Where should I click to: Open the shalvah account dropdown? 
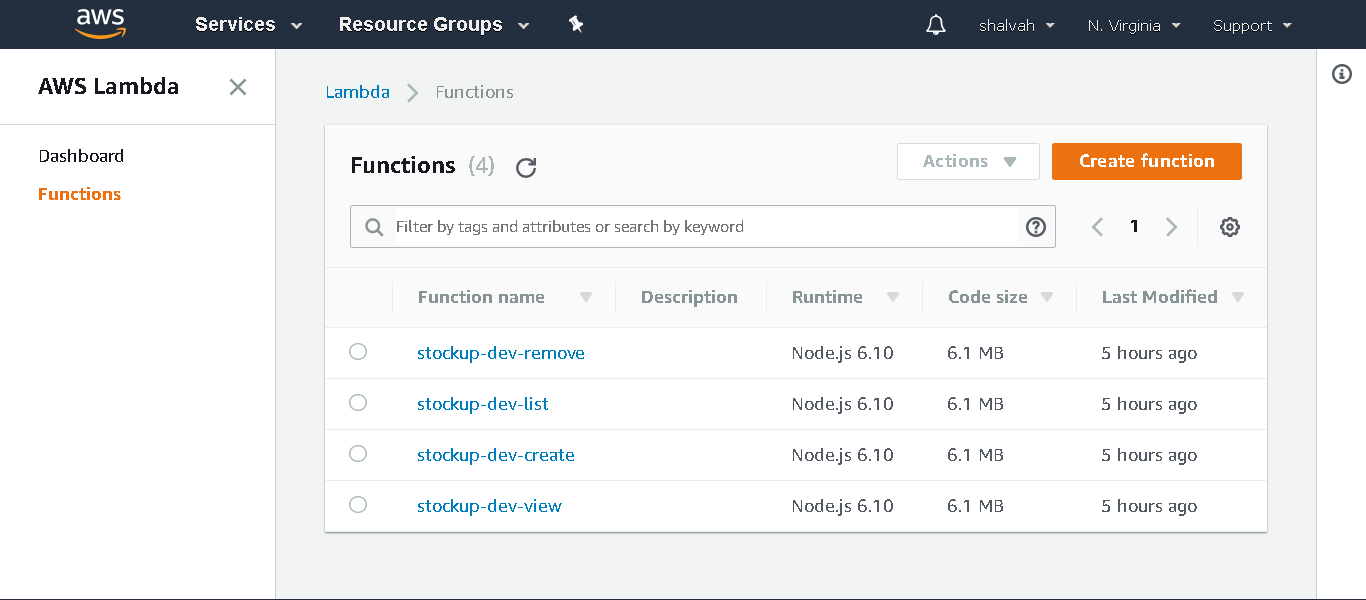click(1017, 26)
